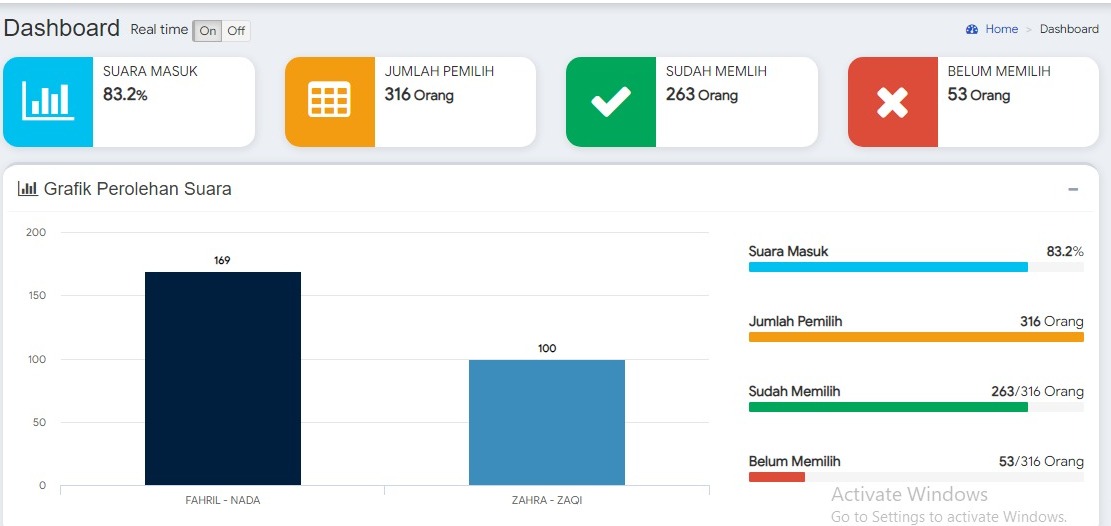The width and height of the screenshot is (1111, 526).
Task: Click the blue Suara Masuk progress bar
Action: pos(888,267)
